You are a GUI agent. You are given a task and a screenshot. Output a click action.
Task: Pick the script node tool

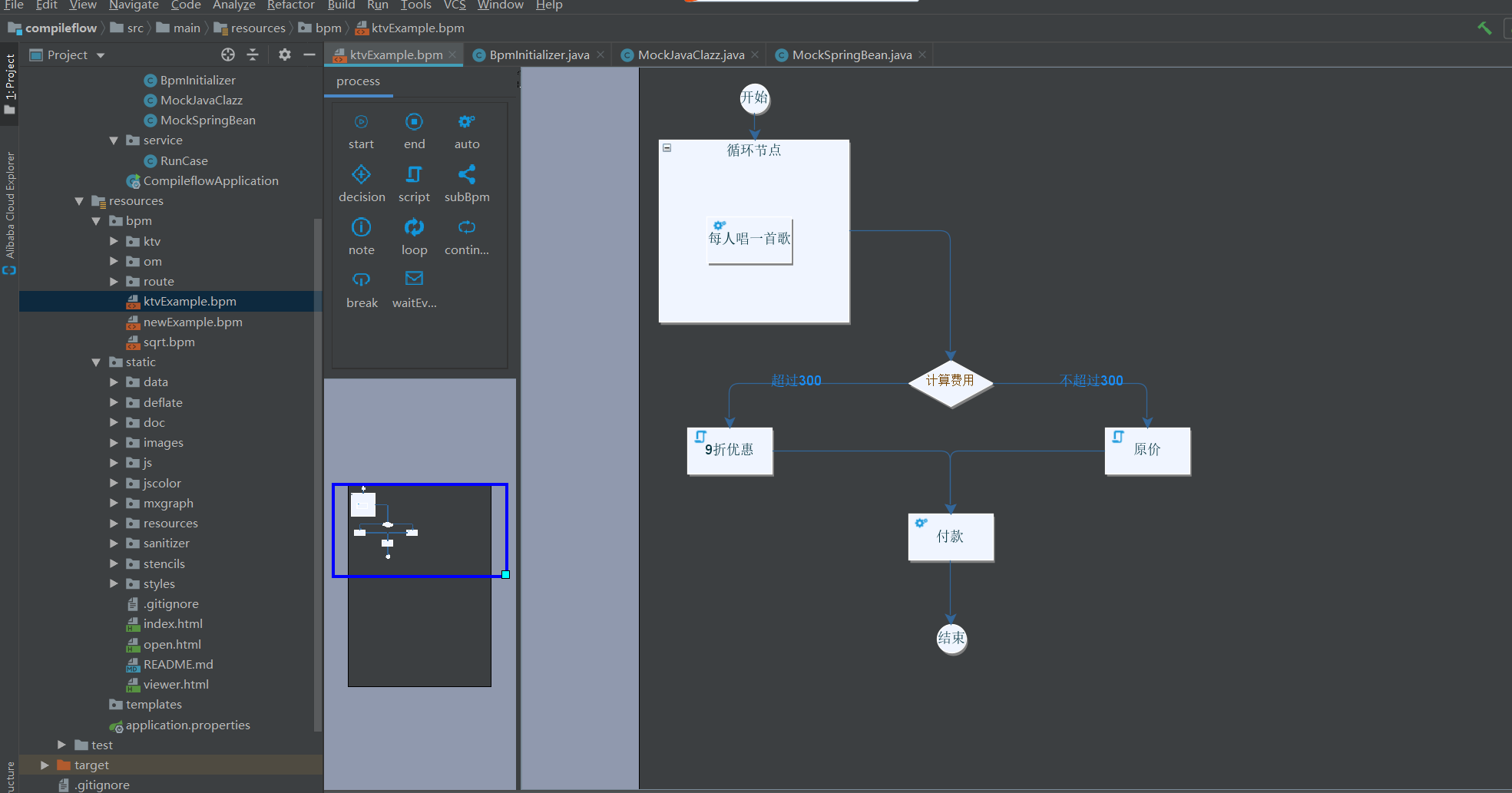(414, 183)
